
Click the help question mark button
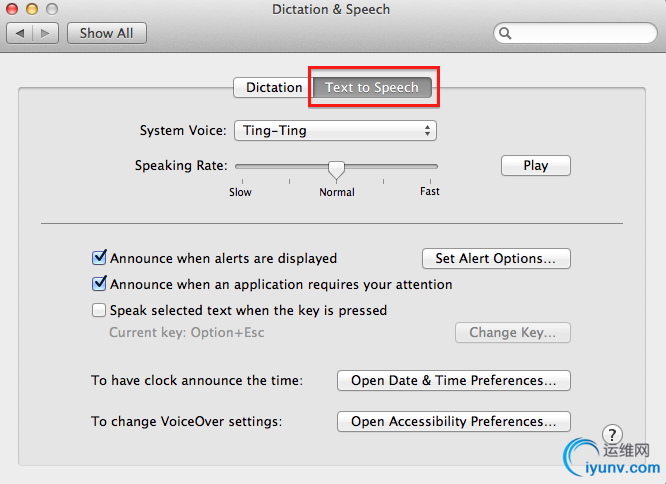click(613, 435)
